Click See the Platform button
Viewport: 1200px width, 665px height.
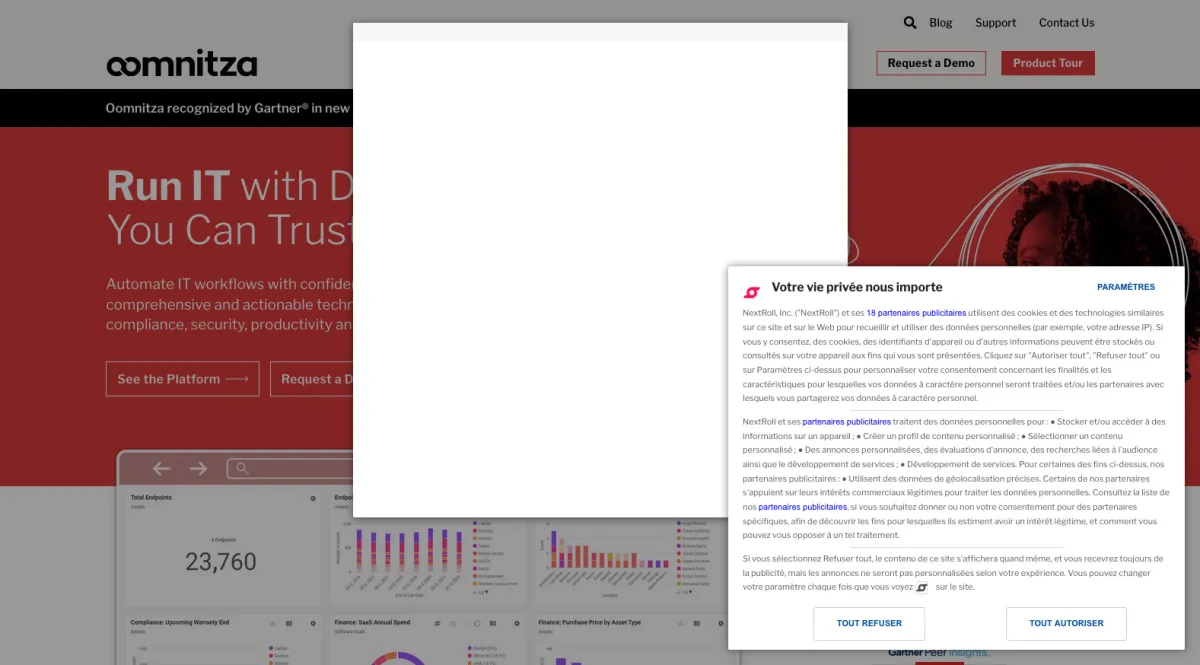click(182, 379)
